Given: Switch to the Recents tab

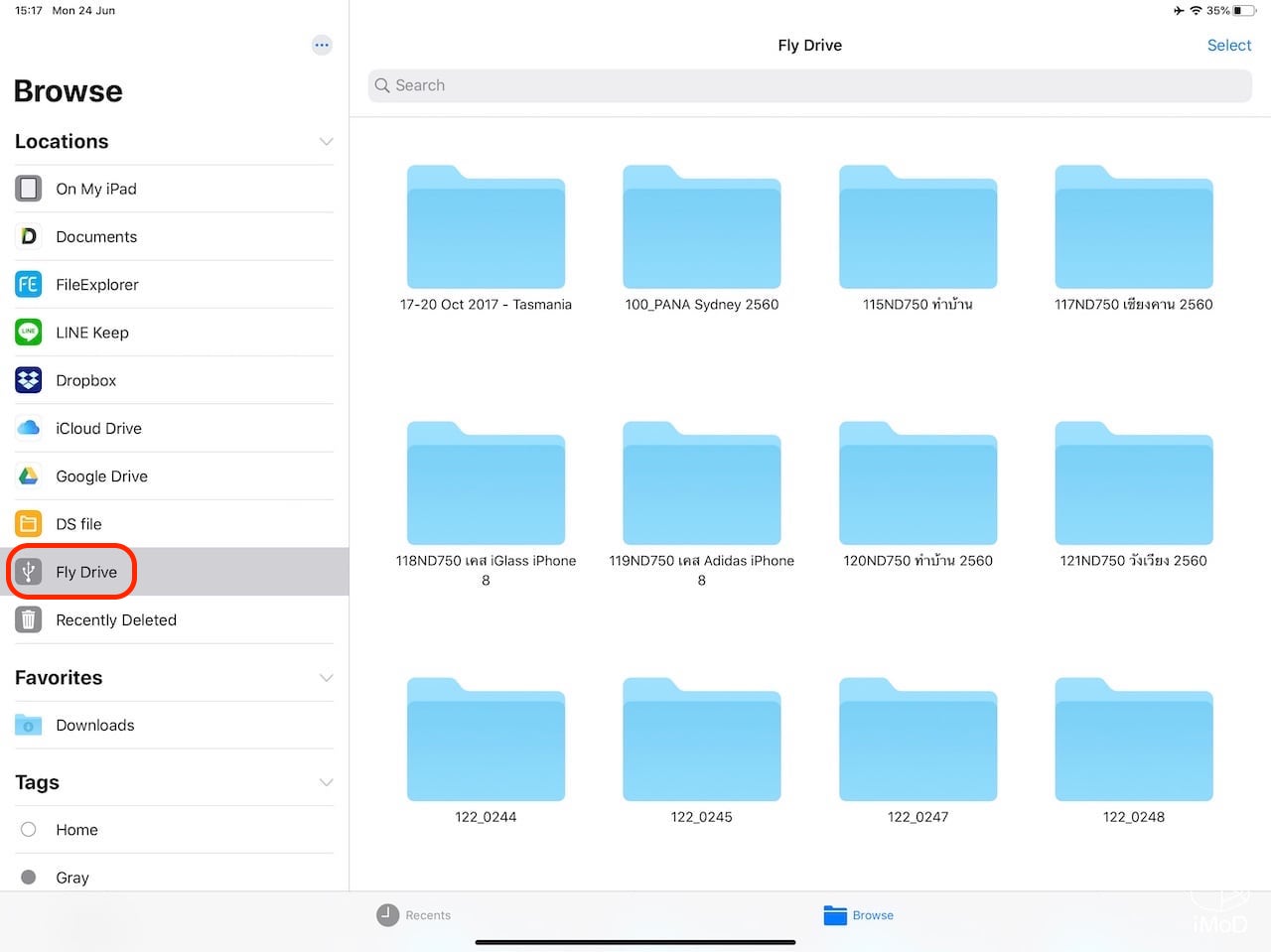Looking at the screenshot, I should (x=414, y=914).
